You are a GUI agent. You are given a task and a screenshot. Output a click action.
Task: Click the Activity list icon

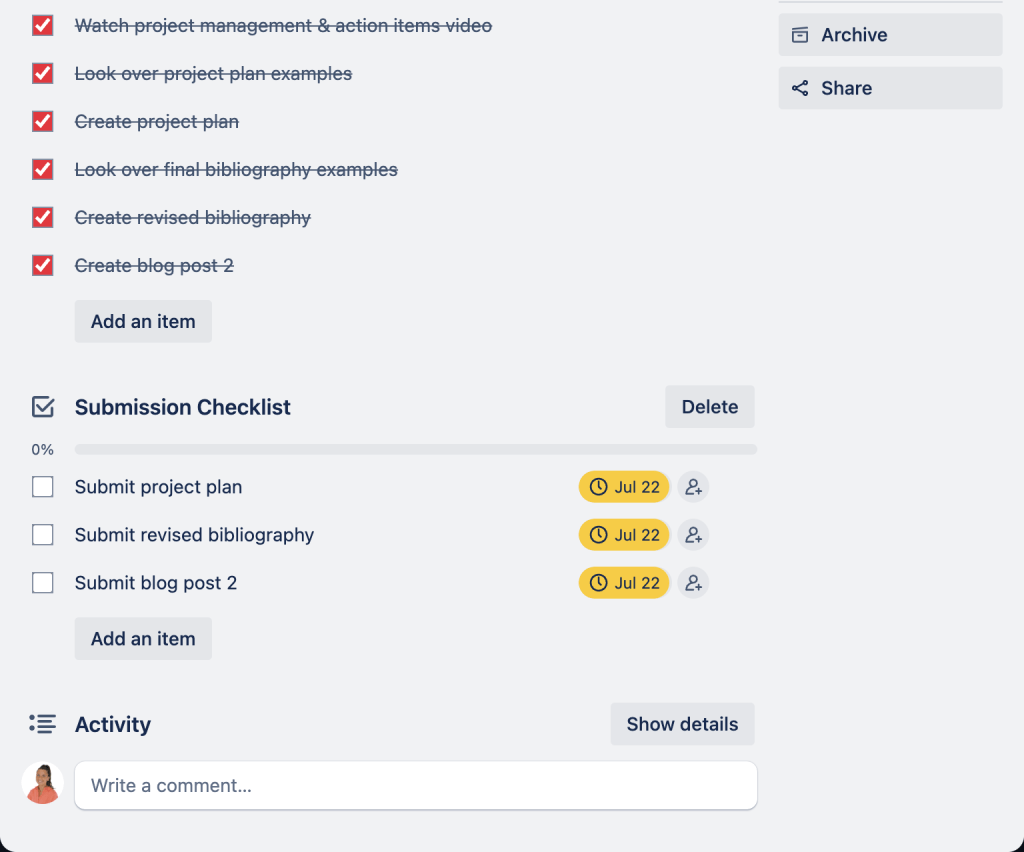pos(43,724)
